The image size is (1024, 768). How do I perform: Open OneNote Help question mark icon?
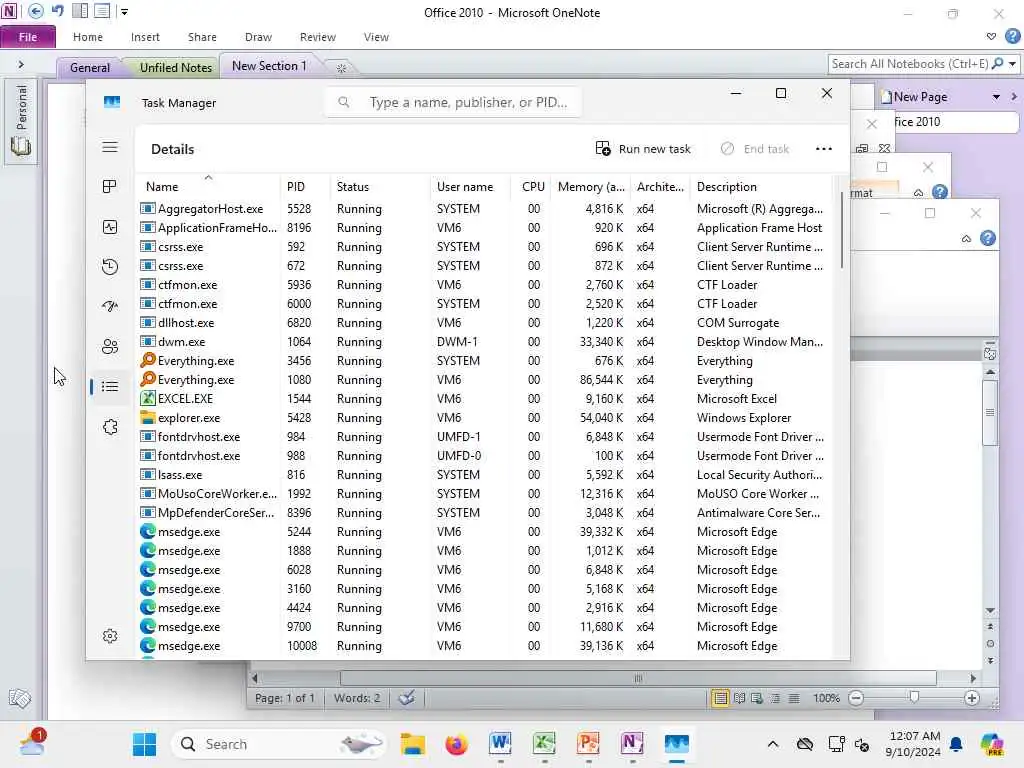point(1012,37)
